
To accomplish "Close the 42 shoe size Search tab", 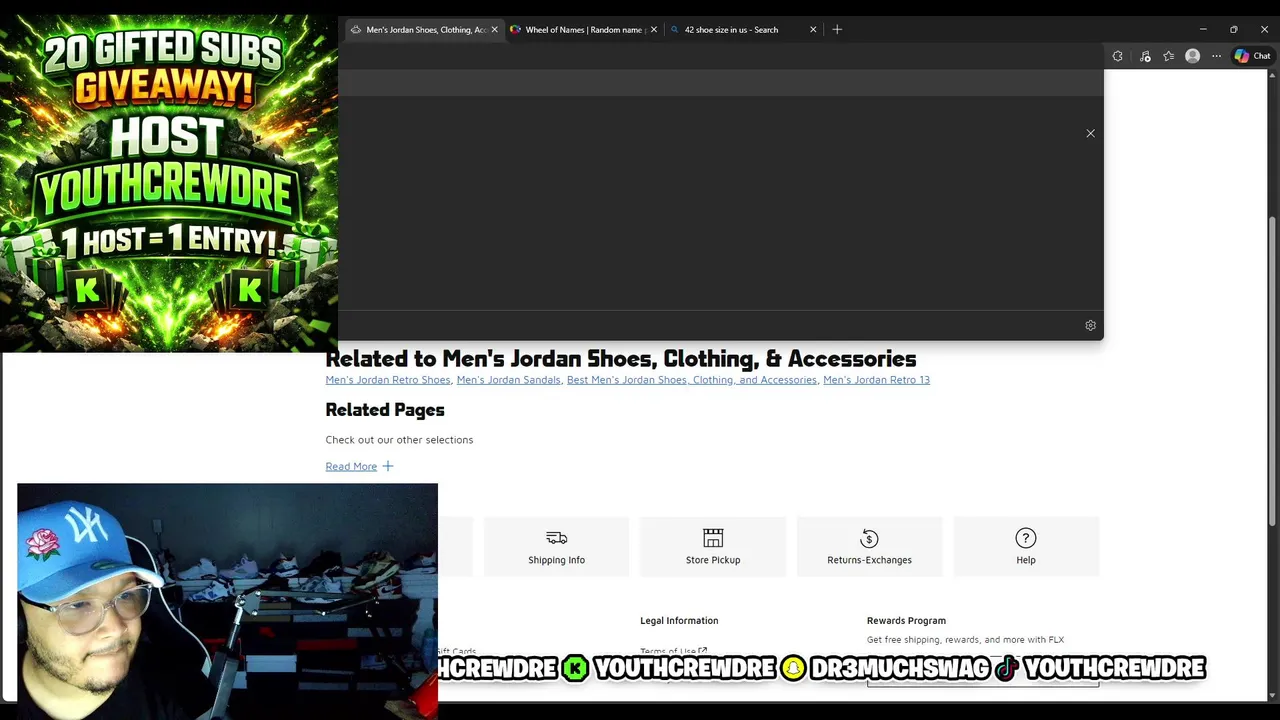I will (x=813, y=30).
